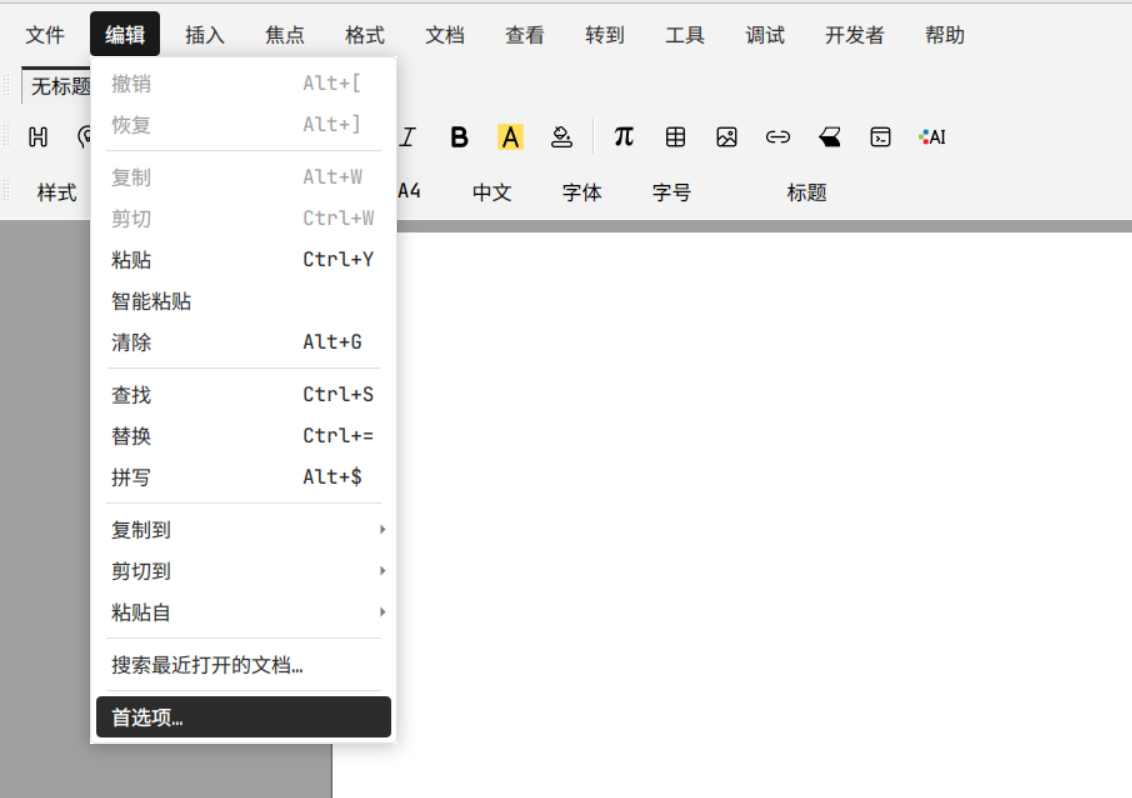Click the bold B icon
Screen dimensions: 1132x798
point(459,138)
